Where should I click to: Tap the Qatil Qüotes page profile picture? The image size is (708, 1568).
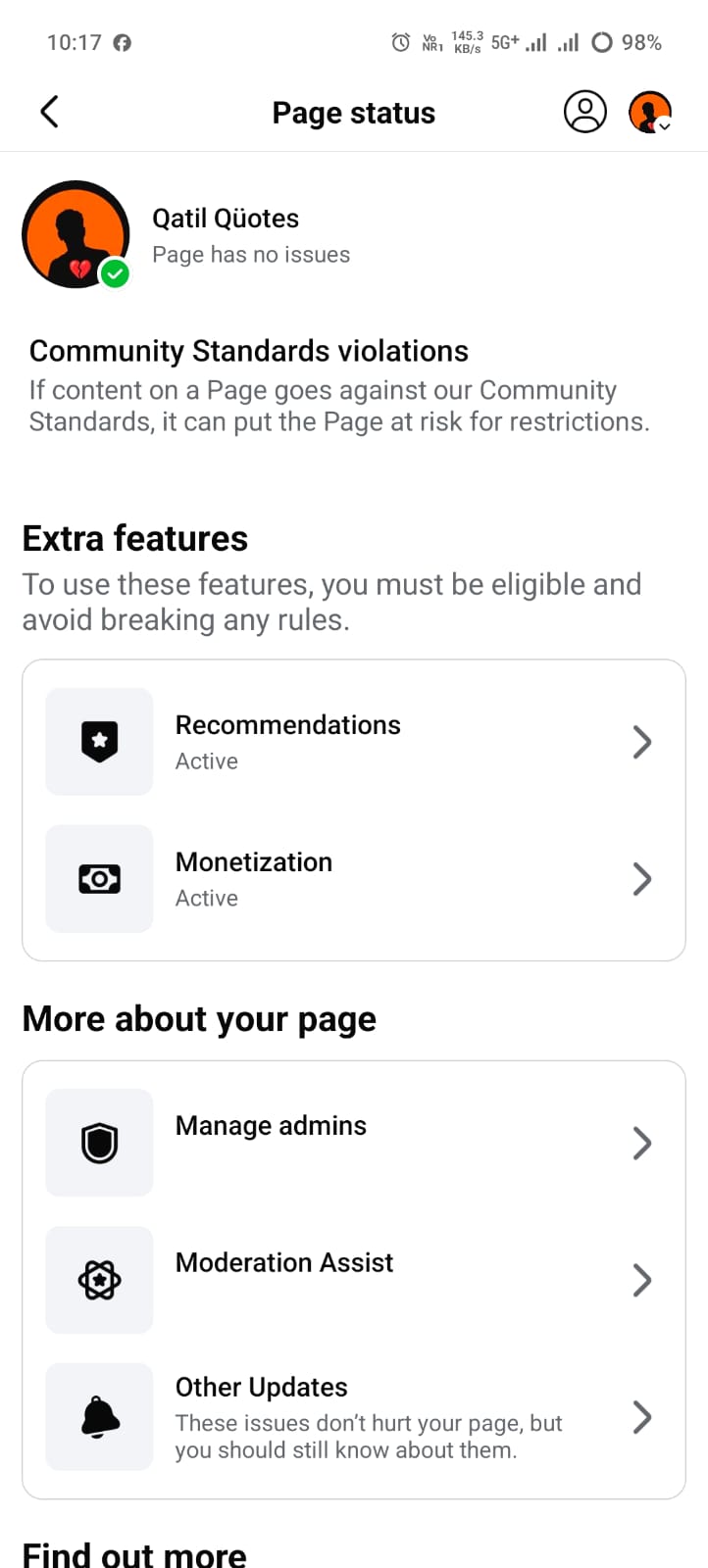click(x=76, y=234)
